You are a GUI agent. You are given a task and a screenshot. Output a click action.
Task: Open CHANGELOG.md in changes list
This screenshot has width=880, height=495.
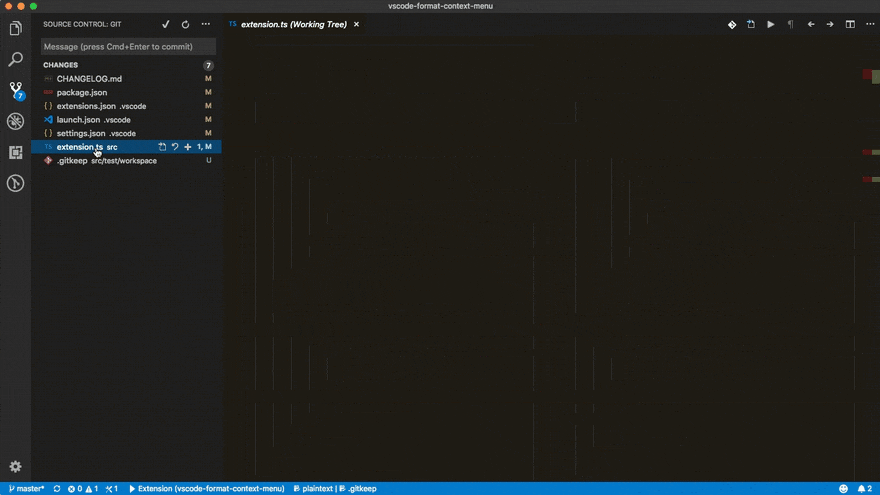pos(126,79)
